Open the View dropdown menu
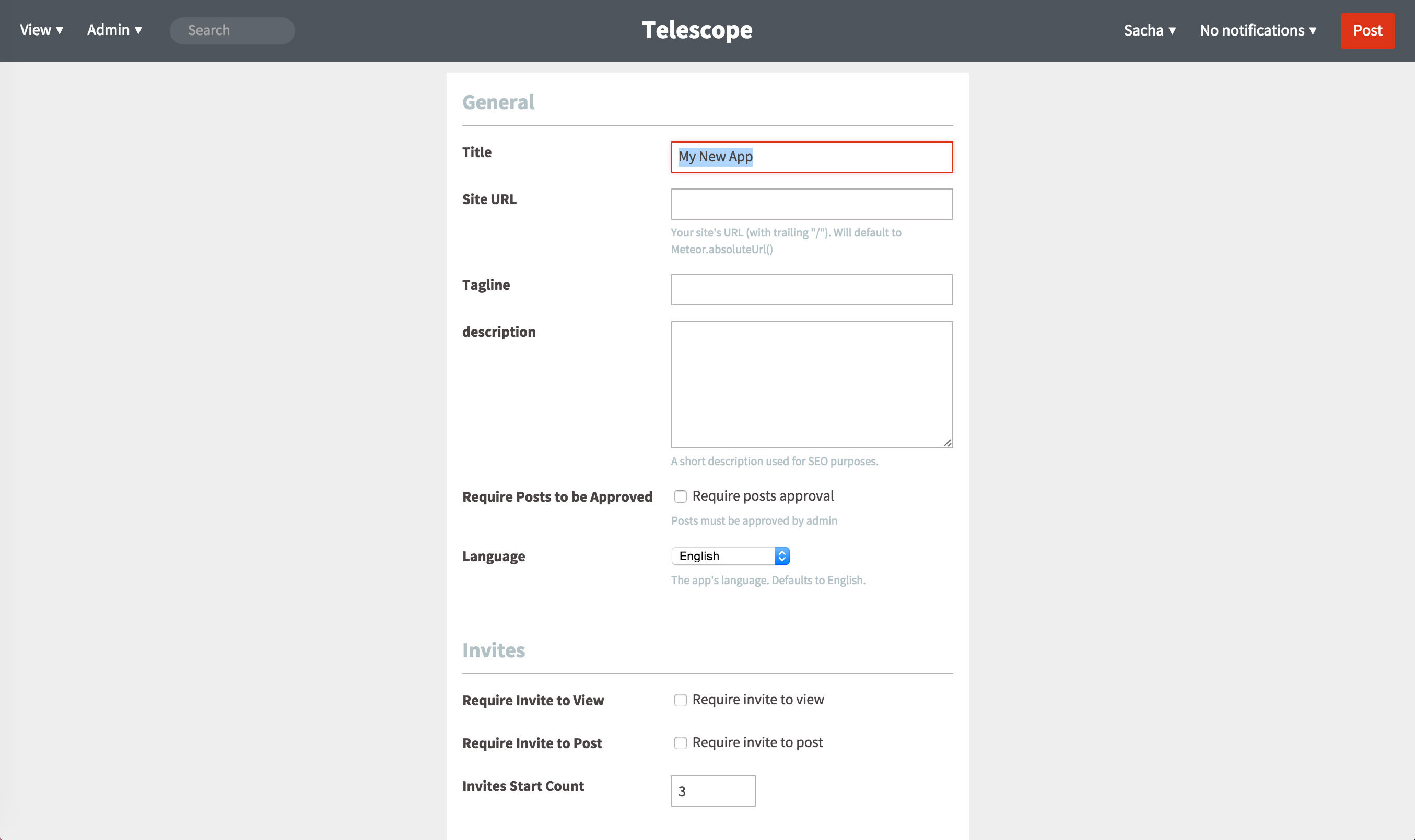Screen dimensions: 1415x840 pyautogui.click(x=41, y=30)
